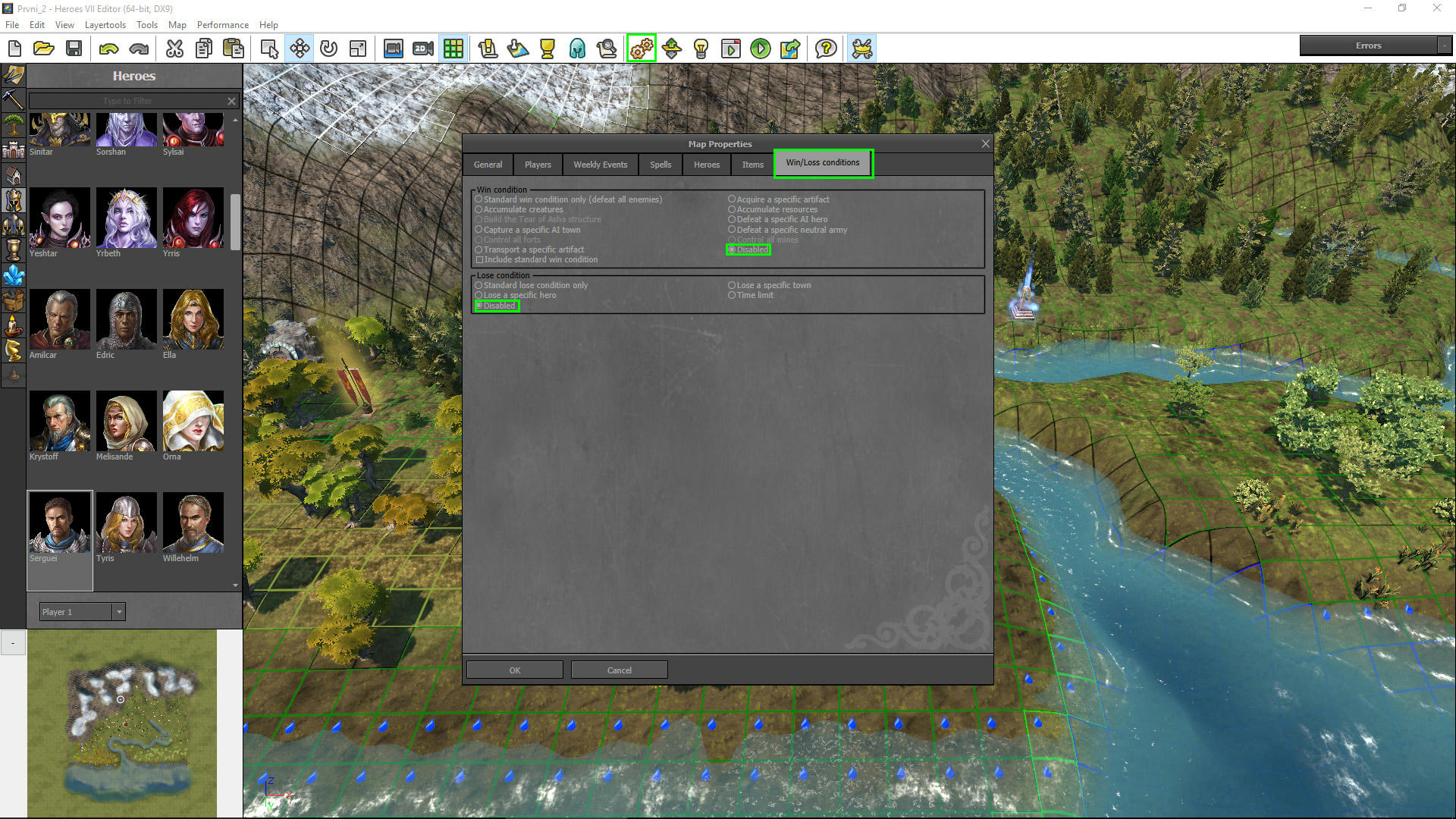
Task: Select the candle palette icon
Action: tap(13, 325)
